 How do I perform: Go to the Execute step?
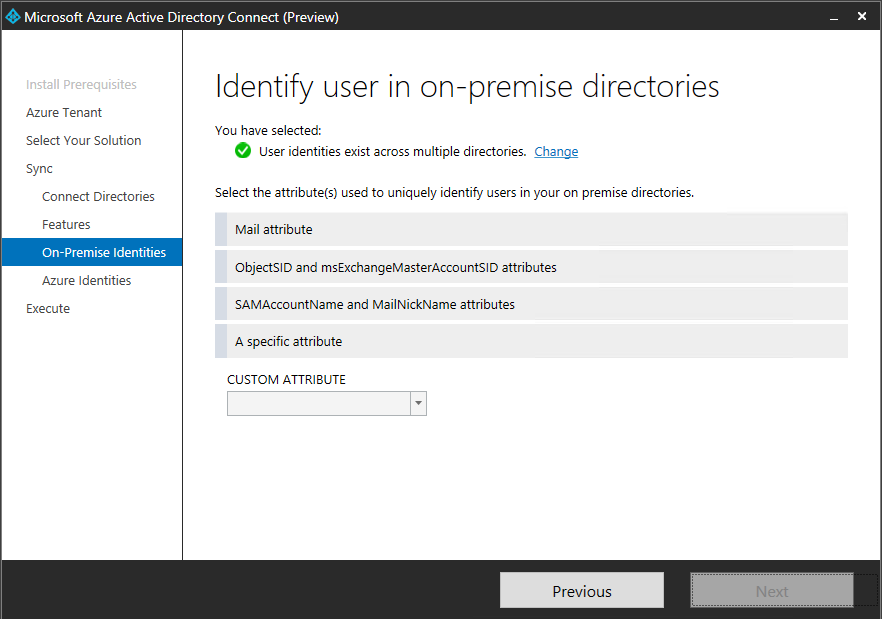pyautogui.click(x=48, y=309)
